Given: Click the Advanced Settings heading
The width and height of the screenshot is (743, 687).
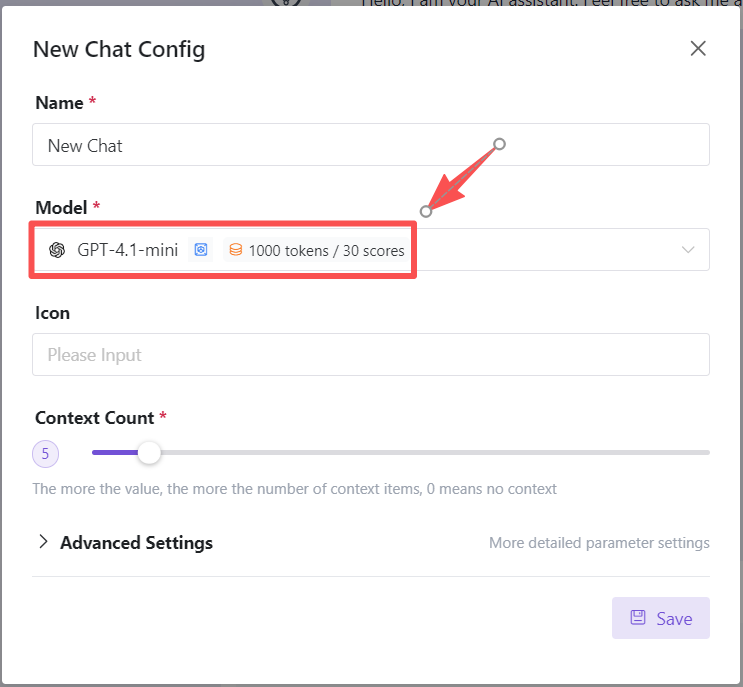Looking at the screenshot, I should (x=136, y=543).
